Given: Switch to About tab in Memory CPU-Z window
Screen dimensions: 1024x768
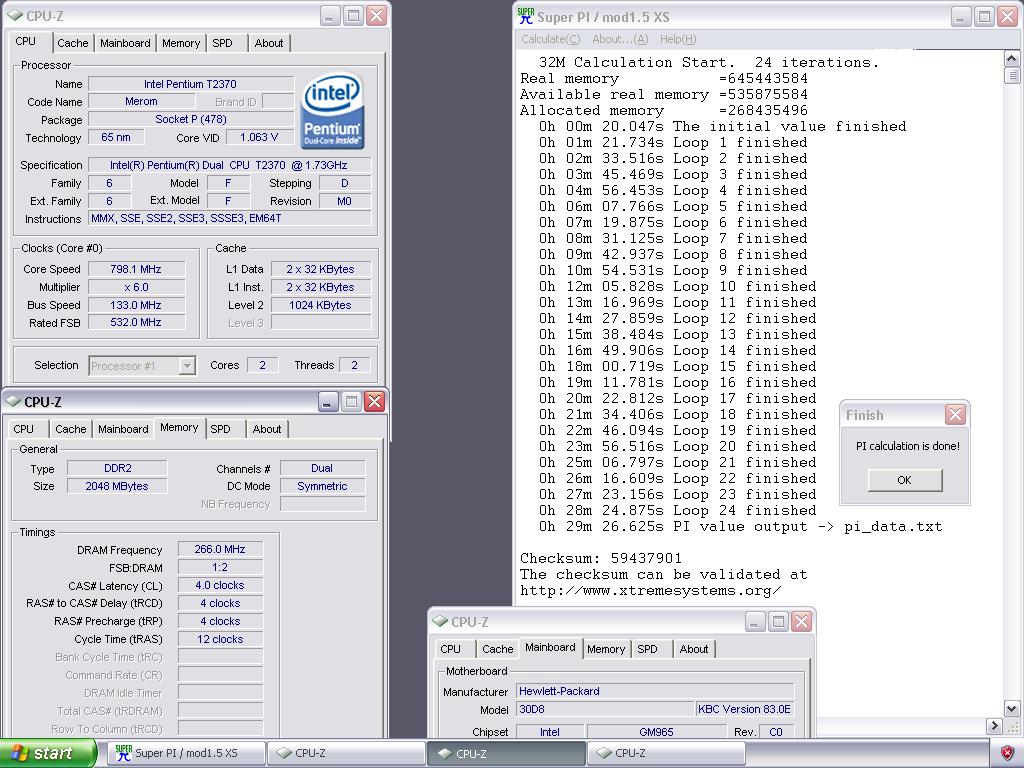Looking at the screenshot, I should (x=266, y=429).
